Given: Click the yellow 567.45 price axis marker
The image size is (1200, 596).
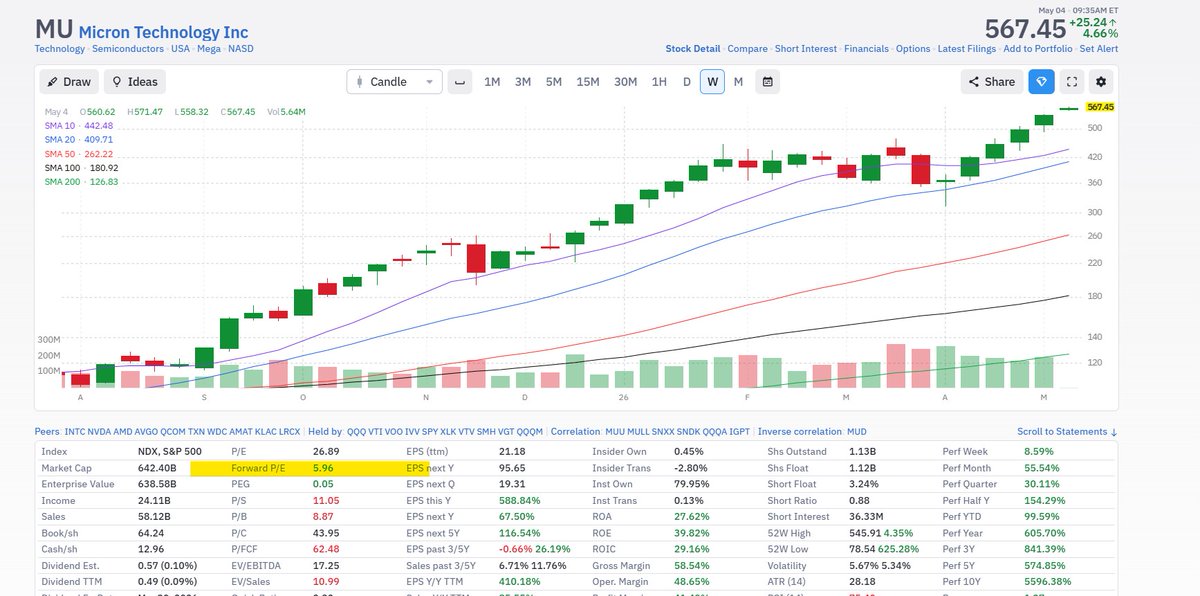Looking at the screenshot, I should (x=1100, y=107).
